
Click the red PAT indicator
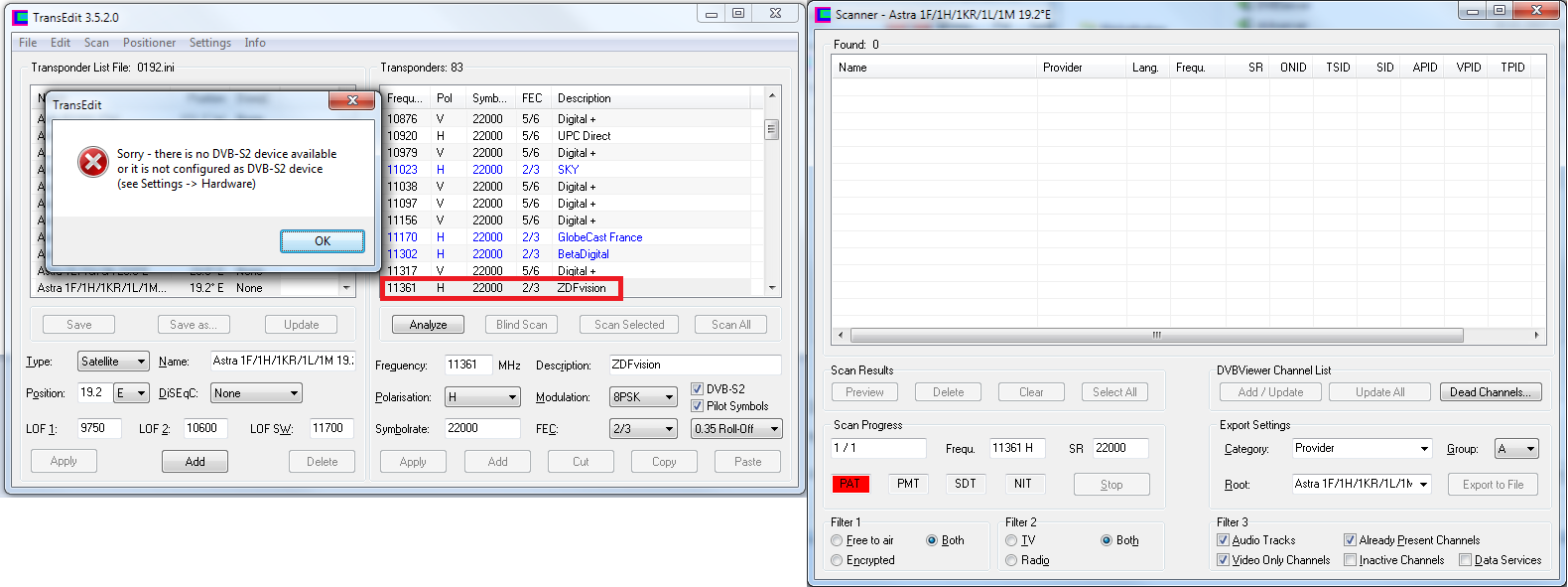click(850, 484)
